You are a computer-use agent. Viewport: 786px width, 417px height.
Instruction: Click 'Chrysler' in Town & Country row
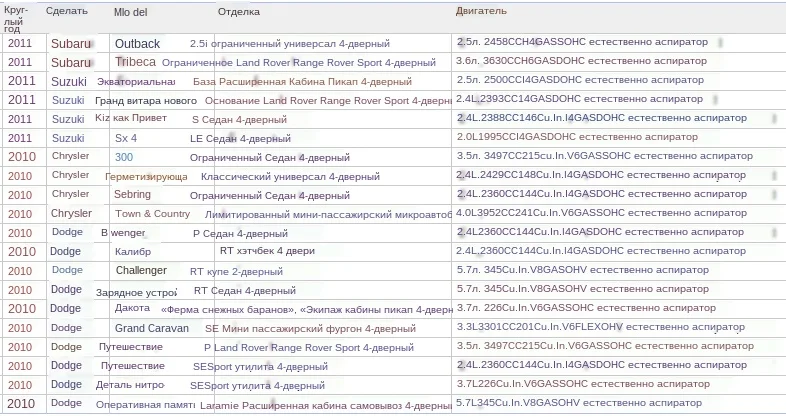pos(71,214)
